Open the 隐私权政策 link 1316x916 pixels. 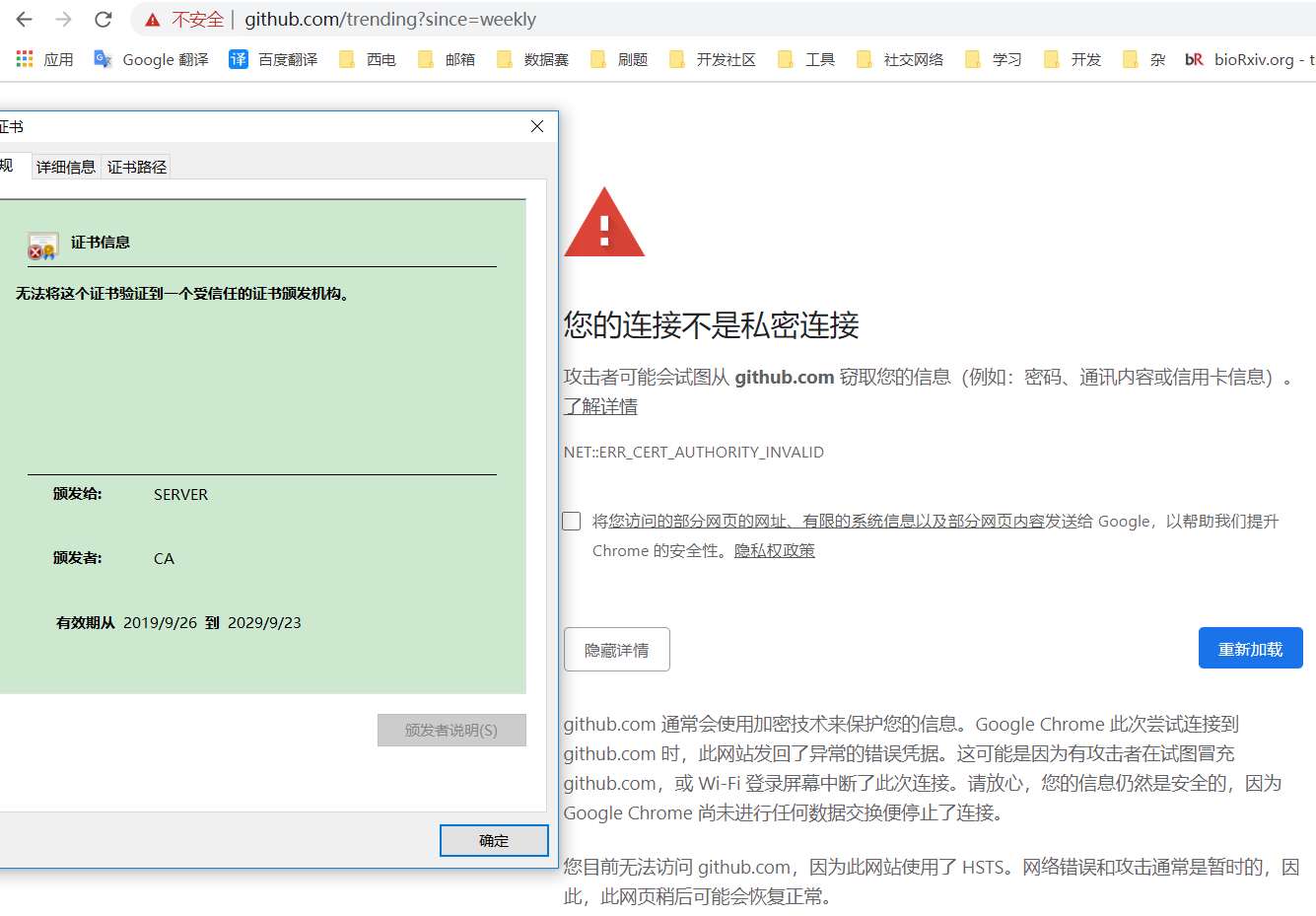[x=775, y=550]
